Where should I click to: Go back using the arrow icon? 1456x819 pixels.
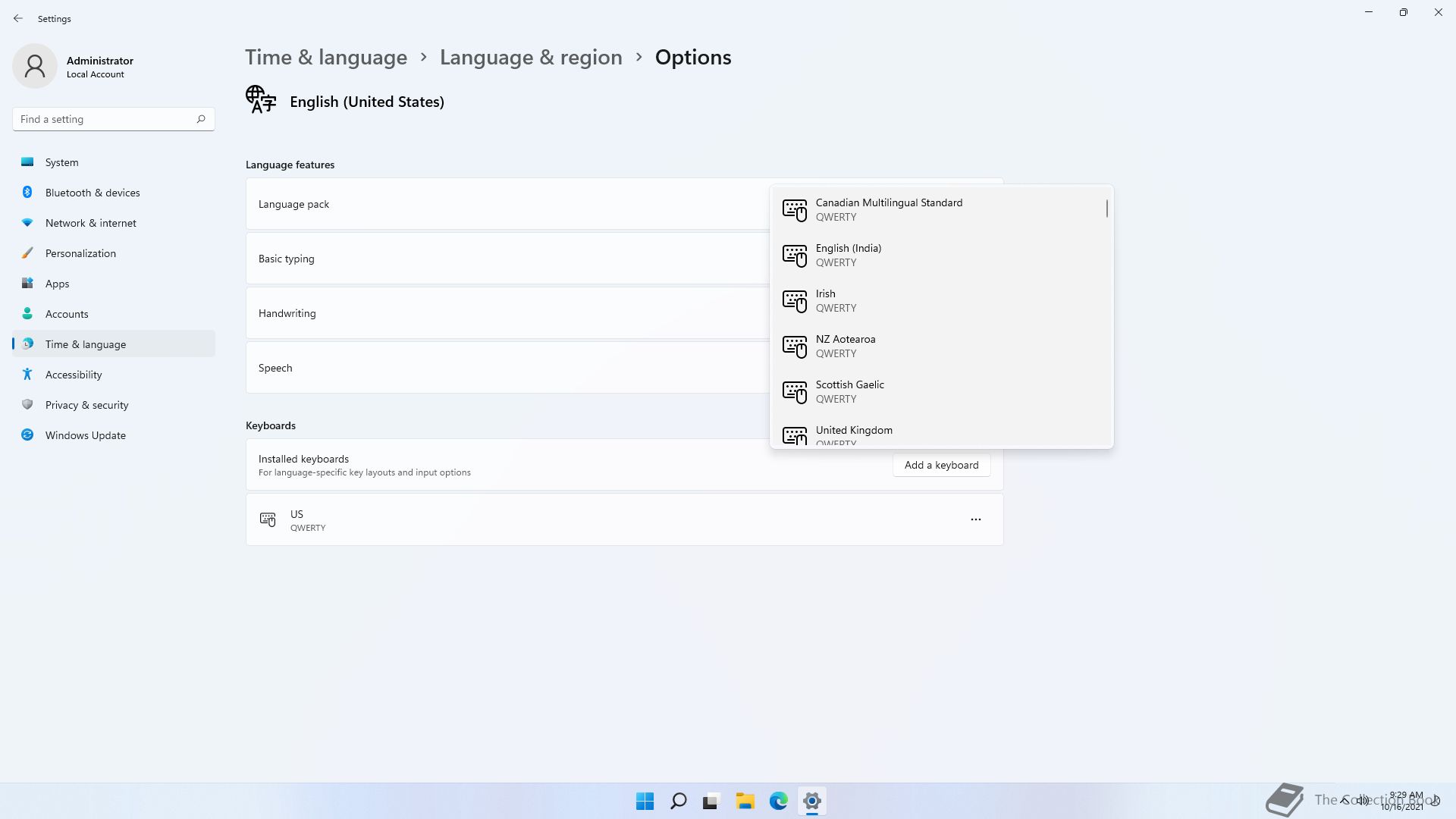tap(18, 18)
